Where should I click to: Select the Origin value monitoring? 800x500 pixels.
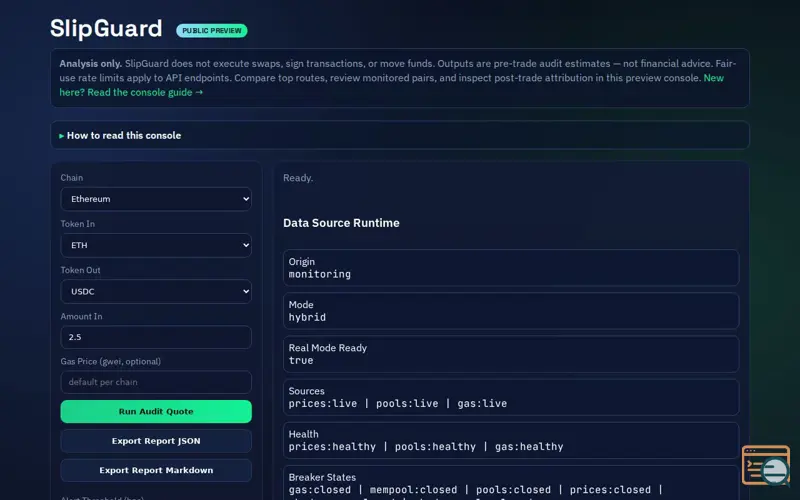tap(319, 274)
